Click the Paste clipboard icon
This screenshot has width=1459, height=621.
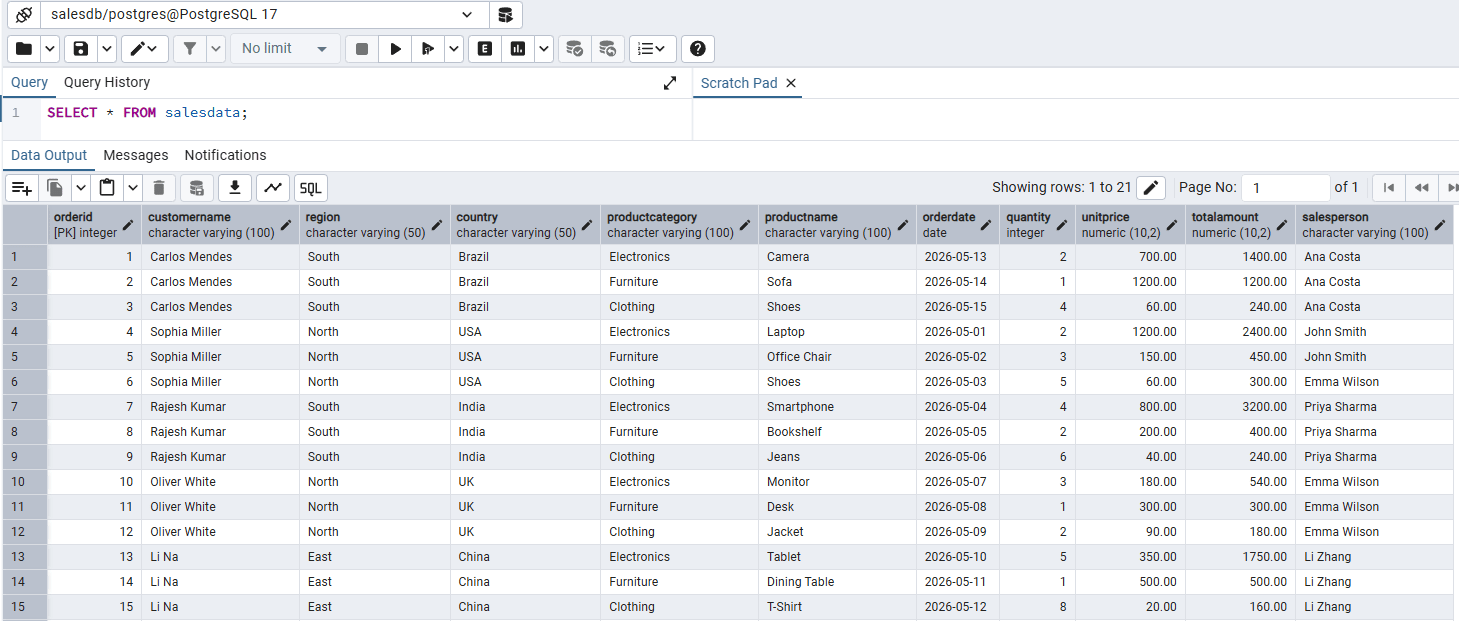pos(107,187)
